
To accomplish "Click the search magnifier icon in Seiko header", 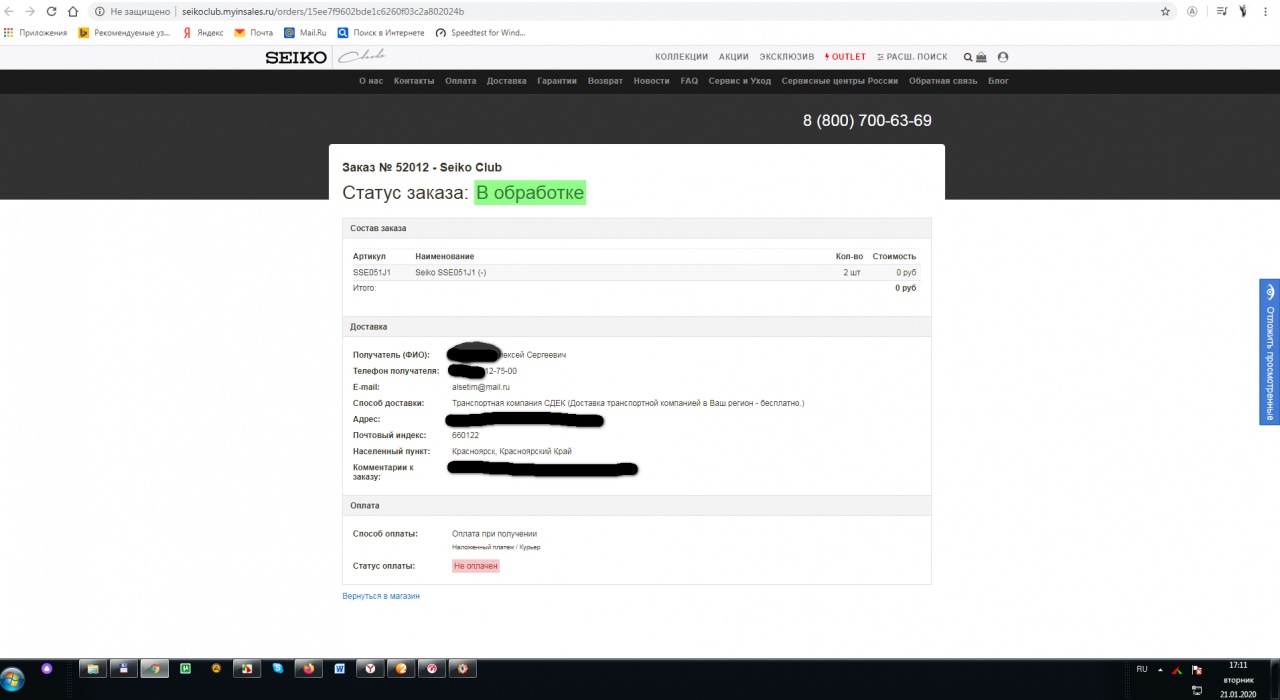I will click(x=968, y=57).
